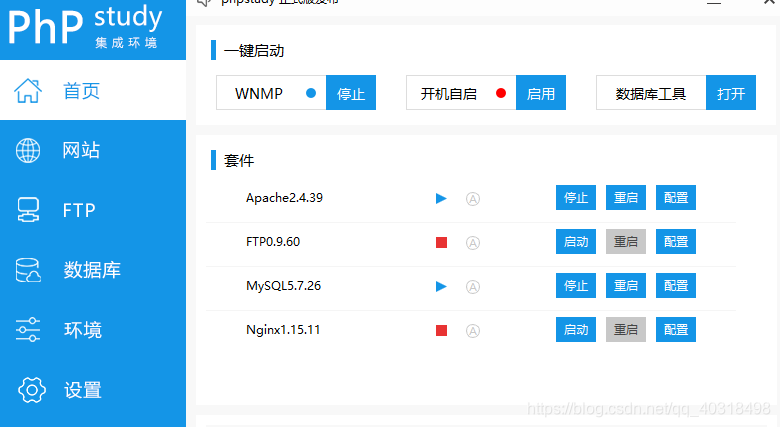Switch to the 环境 menu label
This screenshot has width=780, height=427.
83,330
